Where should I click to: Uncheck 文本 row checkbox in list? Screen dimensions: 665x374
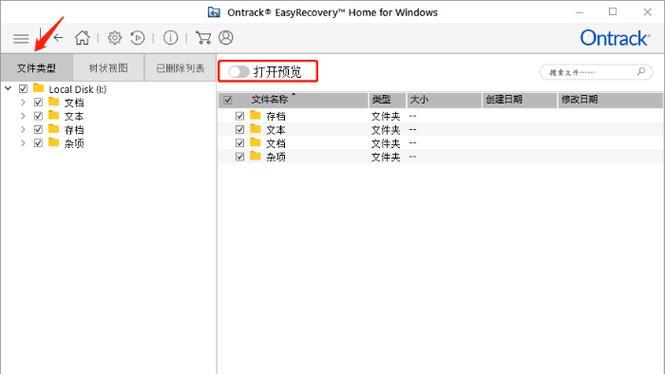[240, 129]
